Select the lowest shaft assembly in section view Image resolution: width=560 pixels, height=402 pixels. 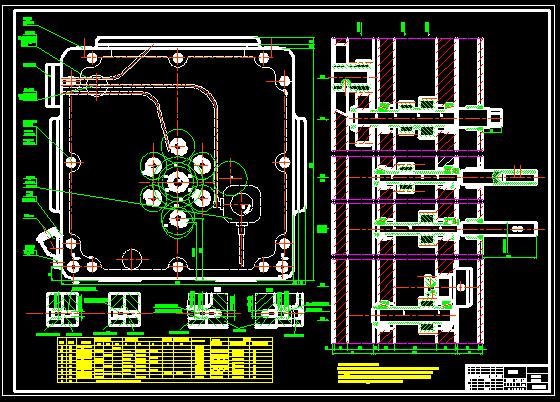click(x=414, y=316)
